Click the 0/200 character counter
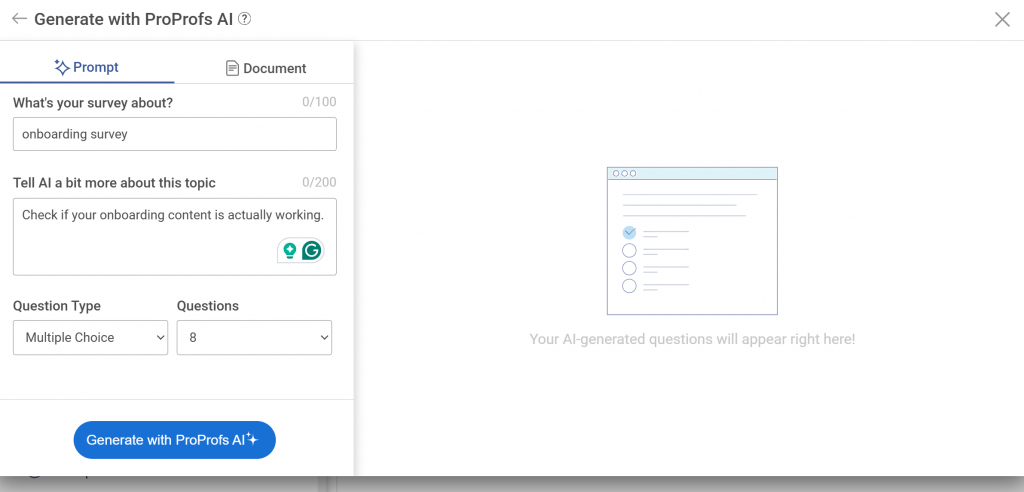Viewport: 1024px width, 492px height. coord(319,182)
